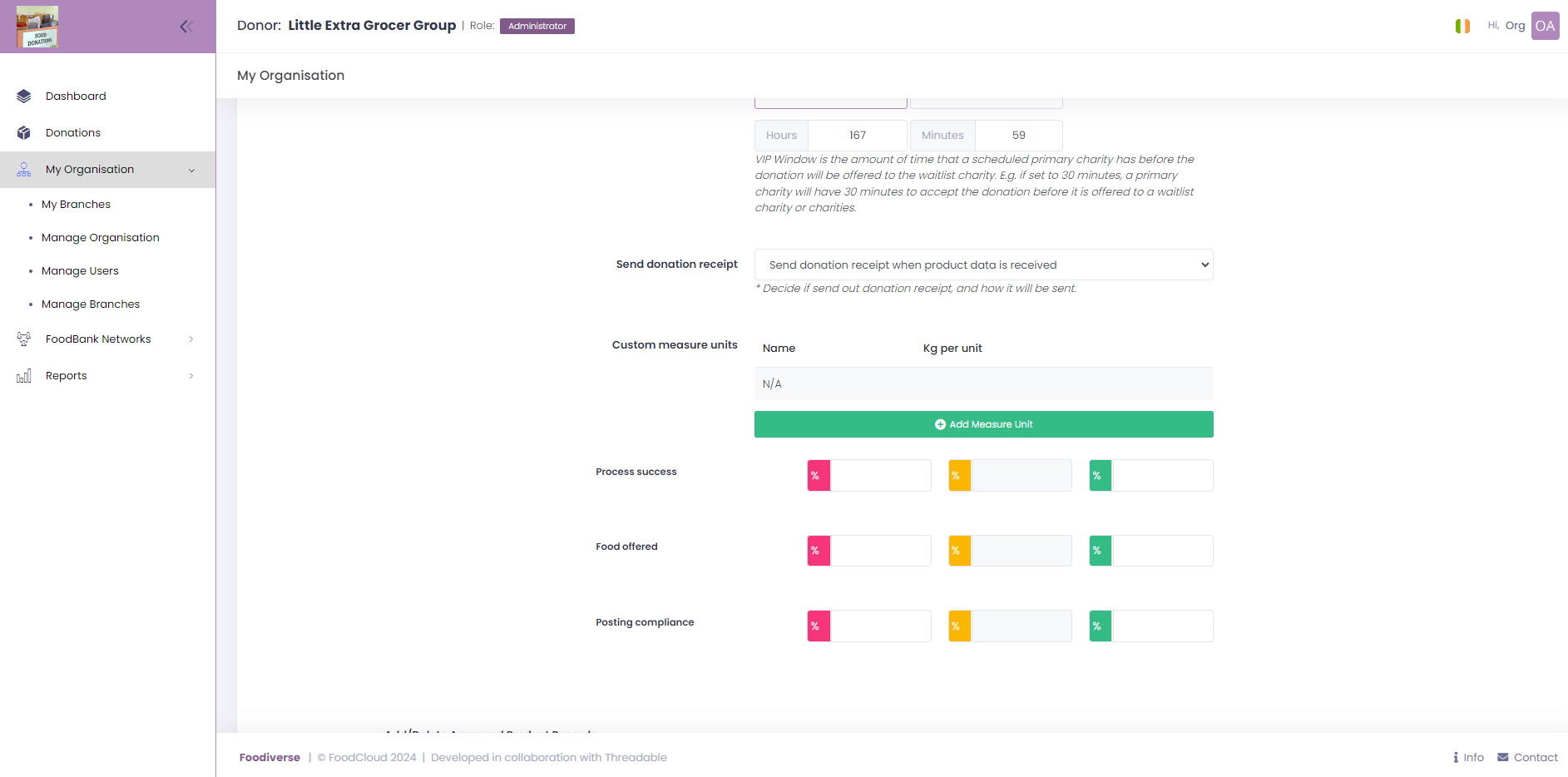Click the Foodiverse footer link
This screenshot has width=1568, height=777.
click(270, 757)
